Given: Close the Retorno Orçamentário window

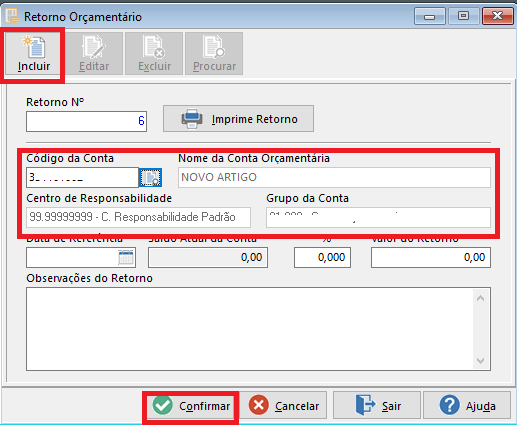Looking at the screenshot, I should (498, 16).
